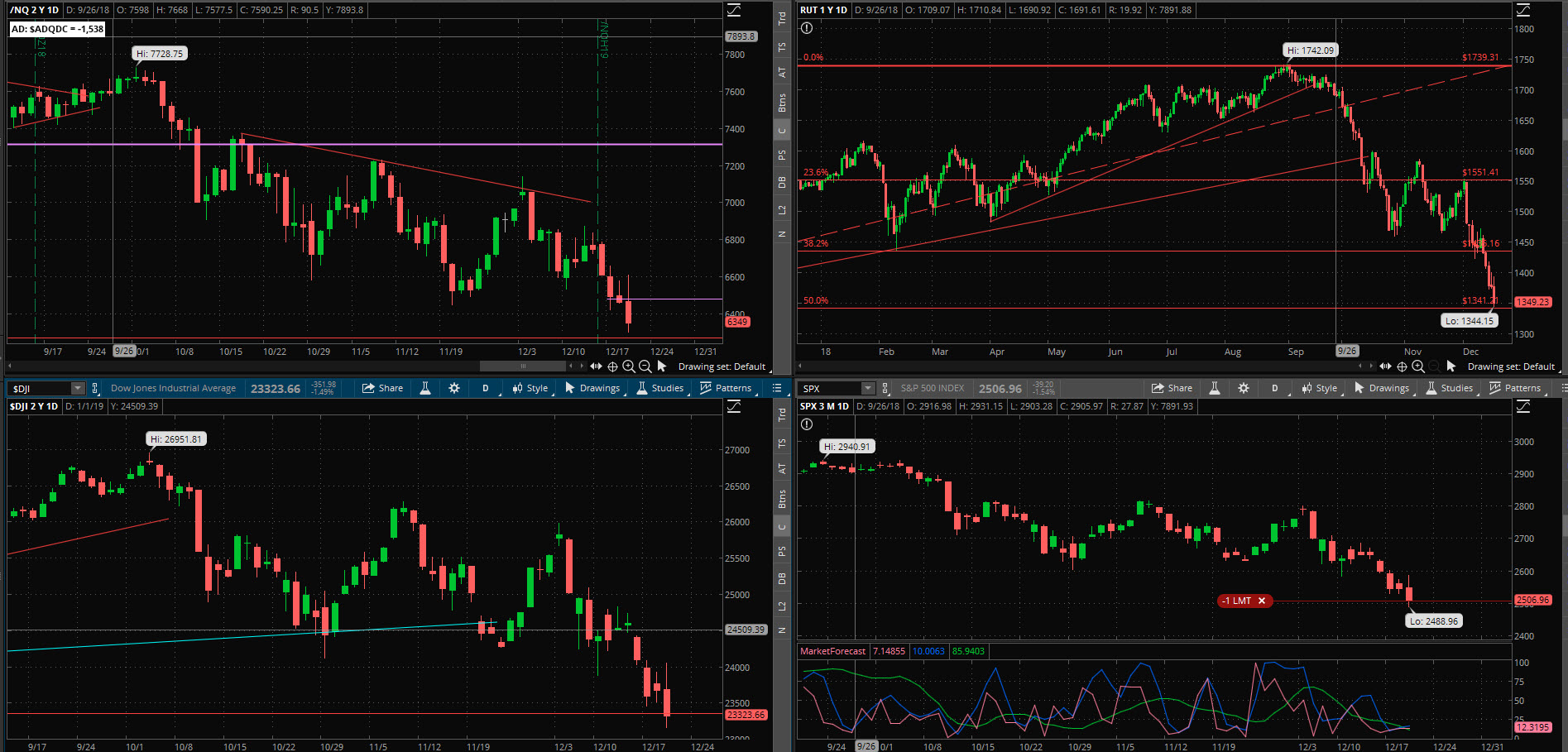Click the symbol link icon next to $DJI
The width and height of the screenshot is (1568, 752).
point(96,388)
